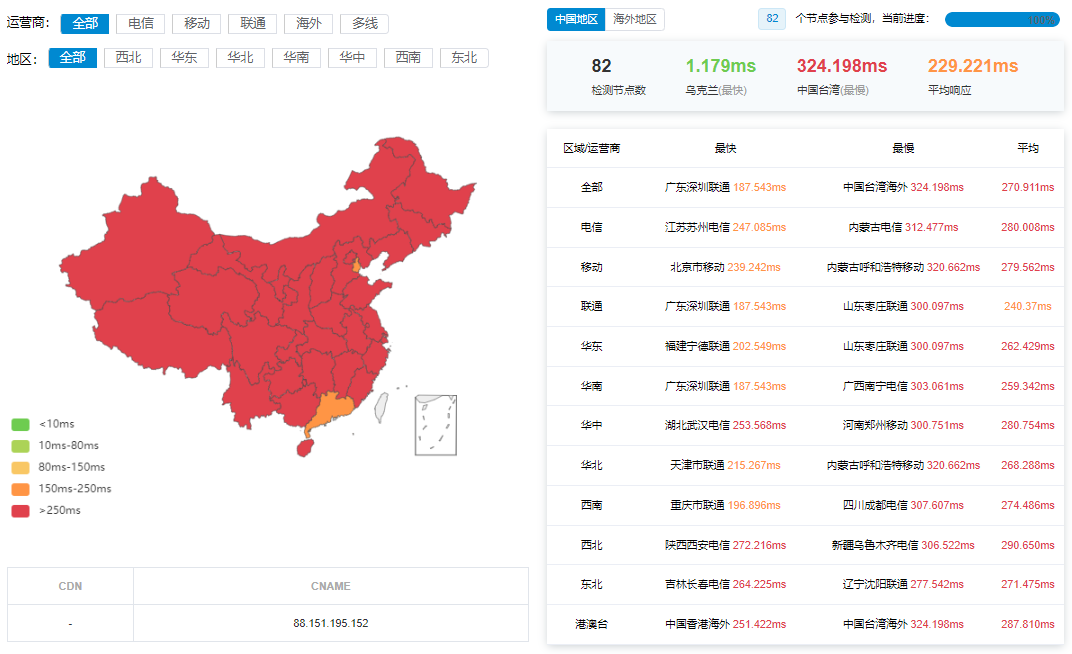Click the CNAME value 88.151.195.152
The height and width of the screenshot is (654, 1072).
tap(331, 623)
